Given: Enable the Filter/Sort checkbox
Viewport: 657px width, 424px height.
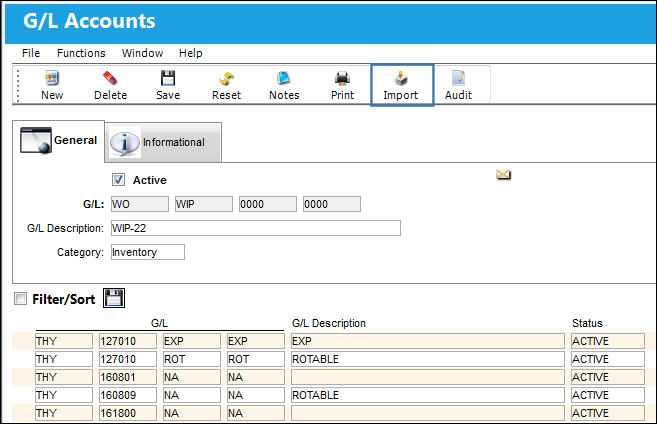Looking at the screenshot, I should [20, 299].
